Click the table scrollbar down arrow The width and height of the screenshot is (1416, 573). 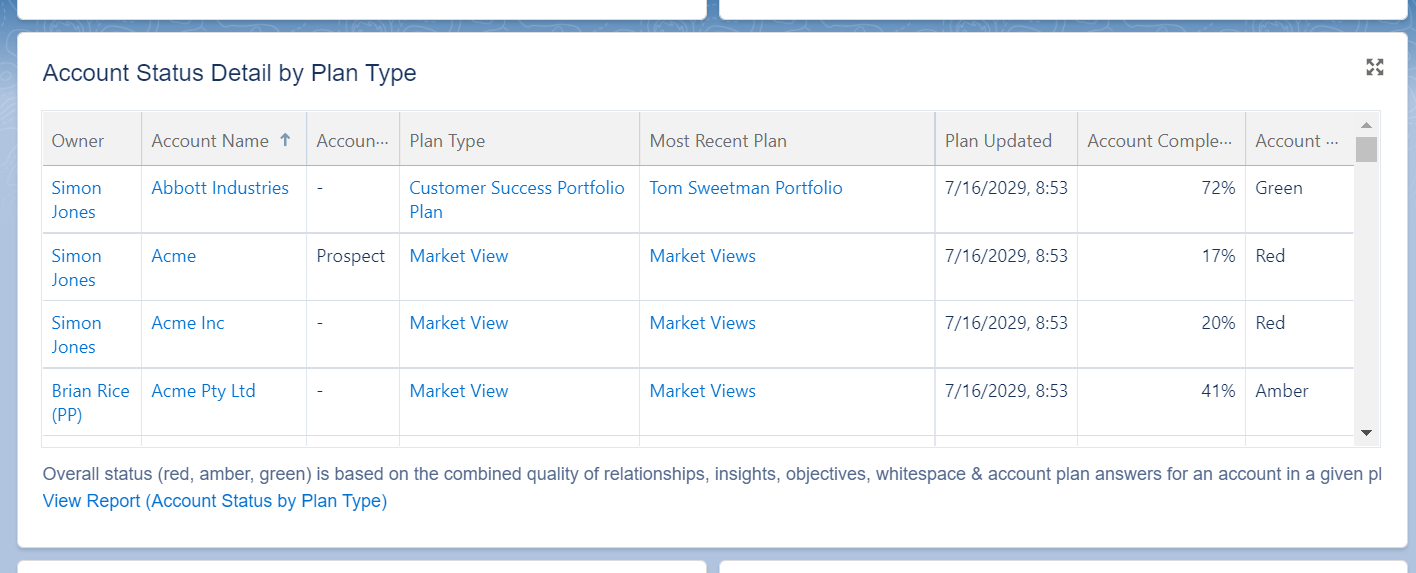[x=1366, y=433]
